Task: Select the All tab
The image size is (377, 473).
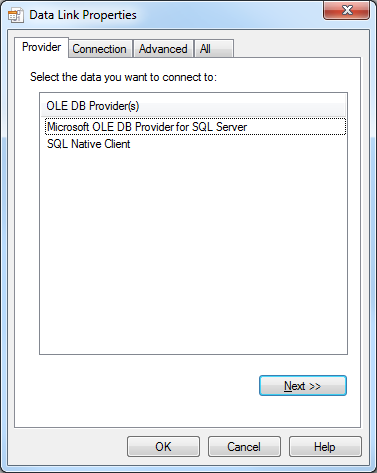Action: 214,49
